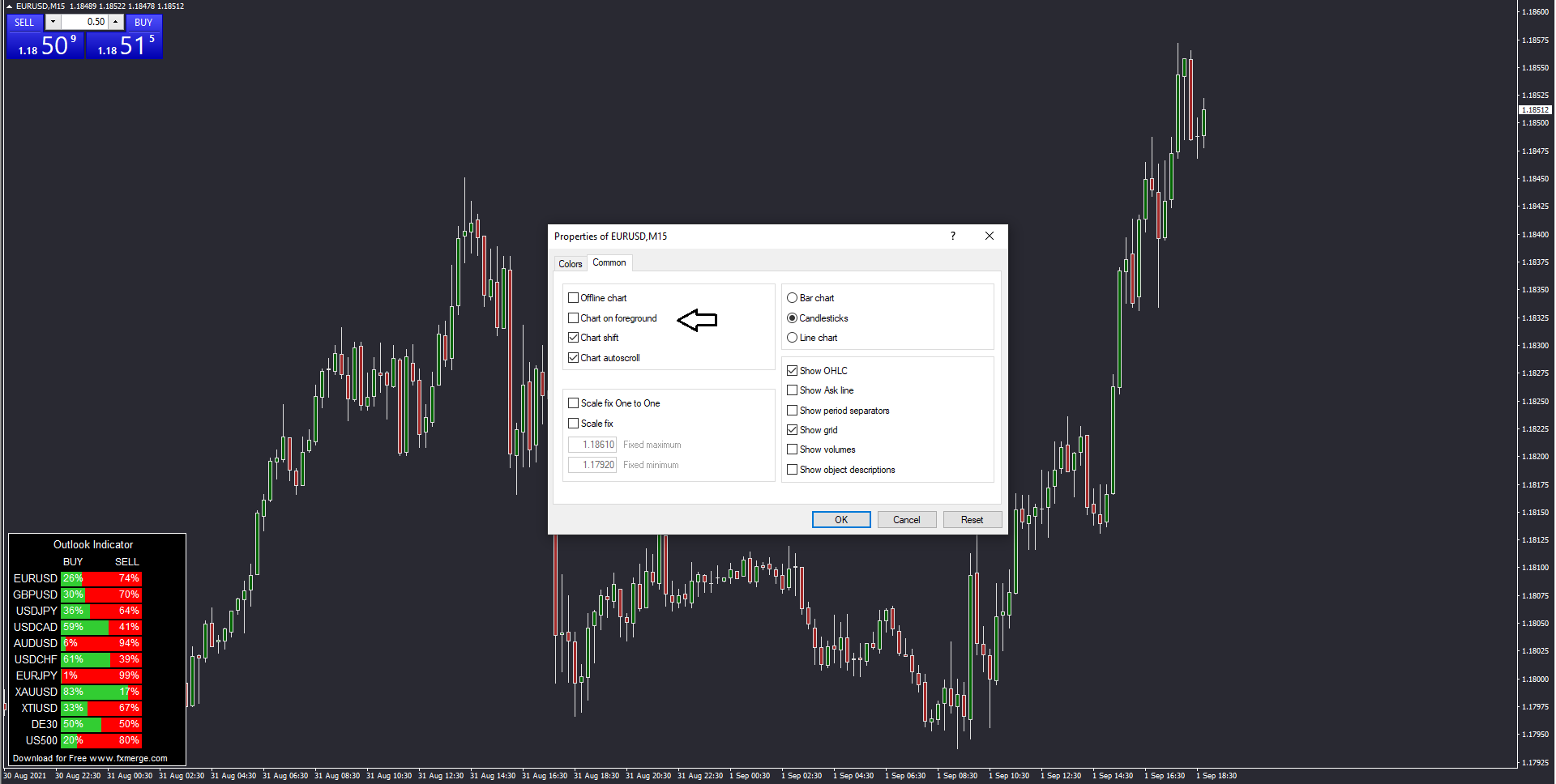Click the lot volume field showing 0.50
1556x784 pixels.
[x=84, y=22]
